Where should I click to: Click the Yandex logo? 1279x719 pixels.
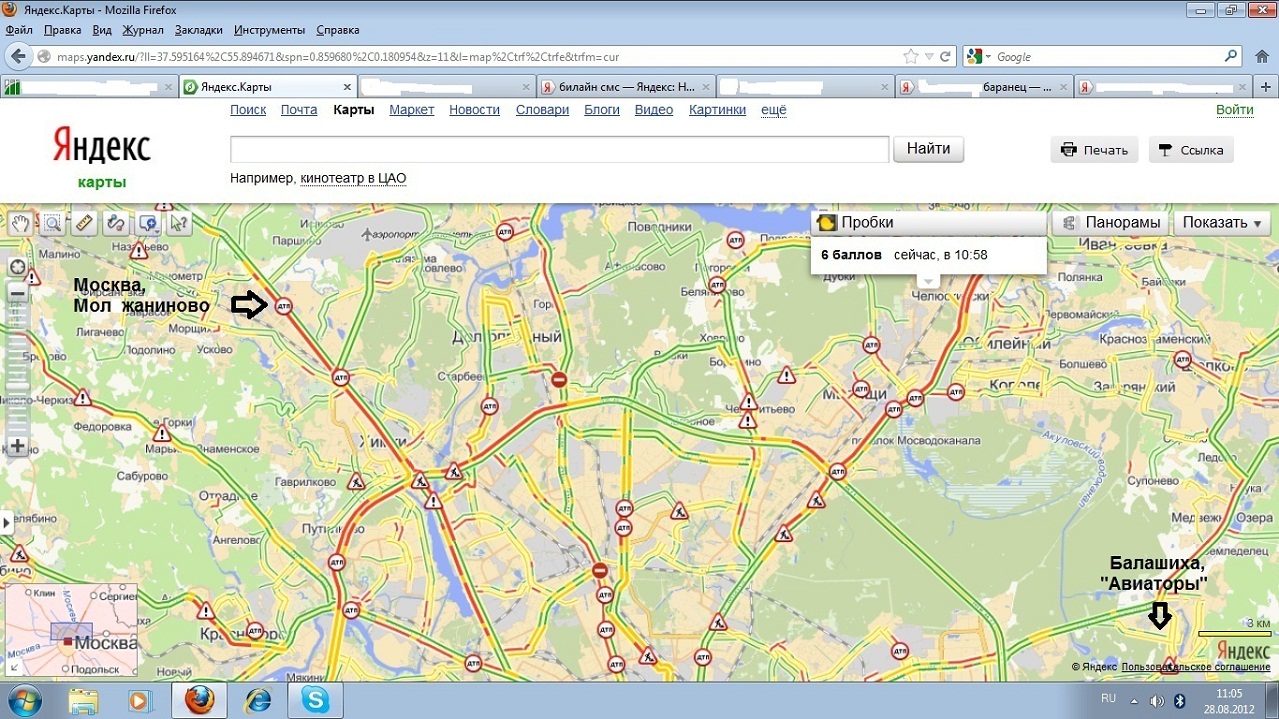point(101,146)
